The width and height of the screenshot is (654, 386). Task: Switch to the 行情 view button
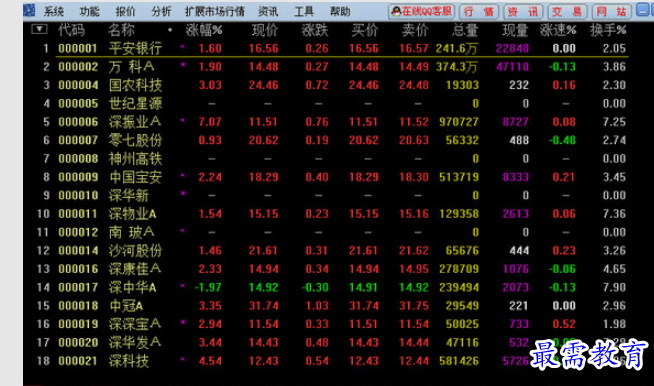[479, 12]
